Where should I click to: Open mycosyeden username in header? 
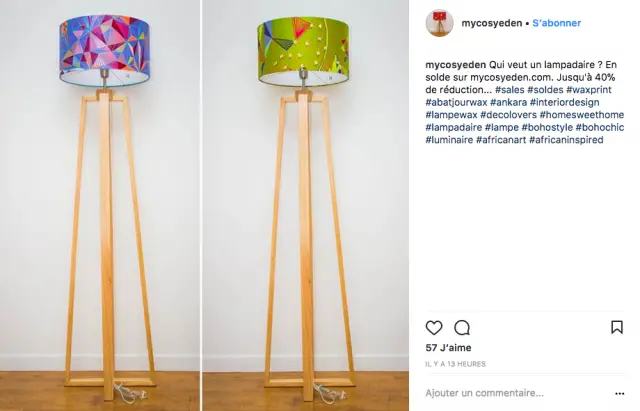click(491, 23)
